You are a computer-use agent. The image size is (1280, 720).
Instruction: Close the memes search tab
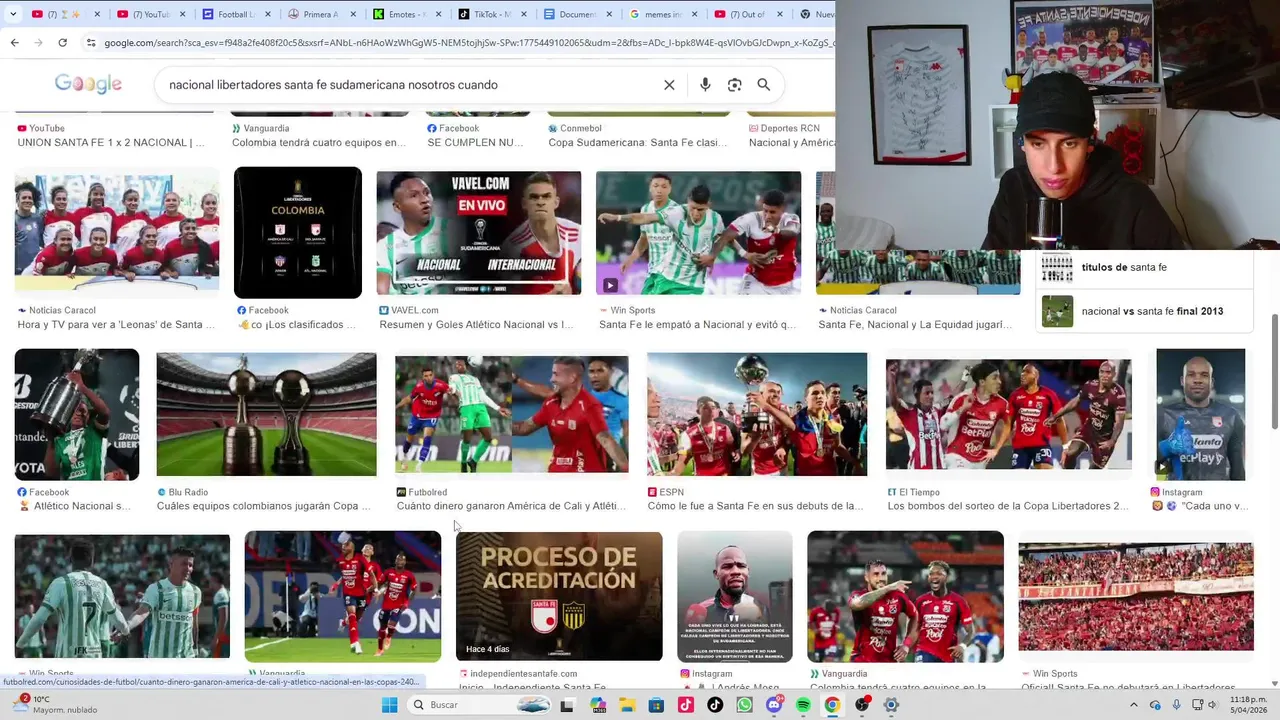point(695,14)
